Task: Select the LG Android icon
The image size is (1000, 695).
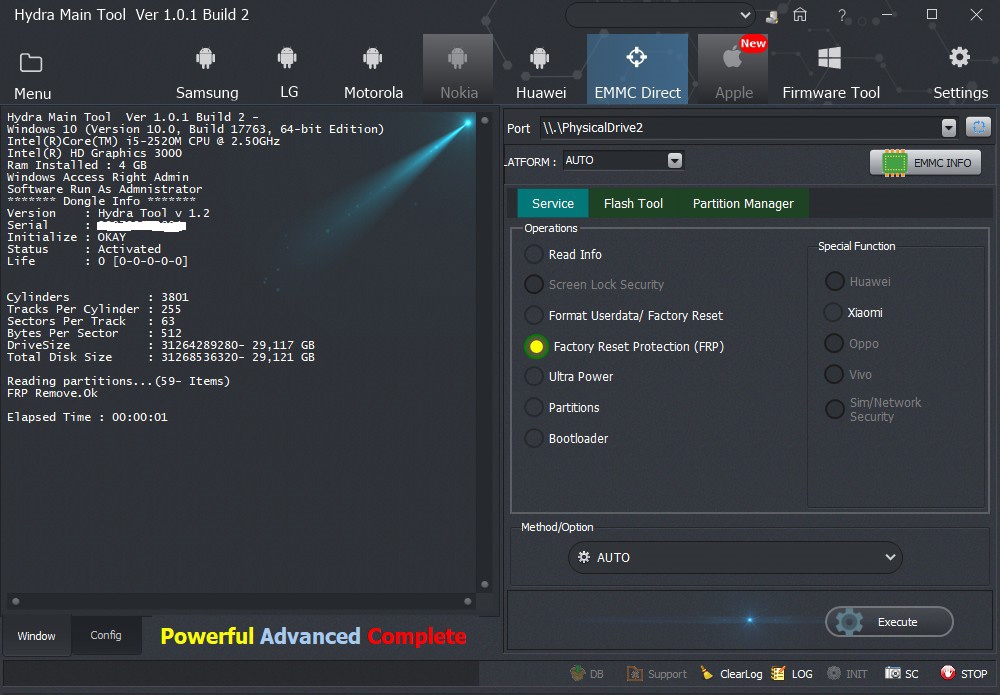Action: point(288,58)
